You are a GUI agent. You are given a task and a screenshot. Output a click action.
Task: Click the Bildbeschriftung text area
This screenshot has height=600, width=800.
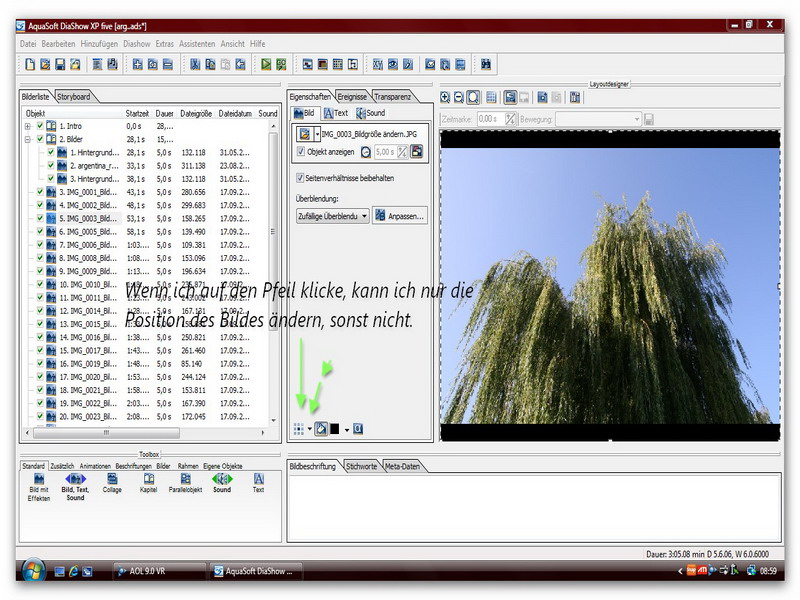(535, 505)
